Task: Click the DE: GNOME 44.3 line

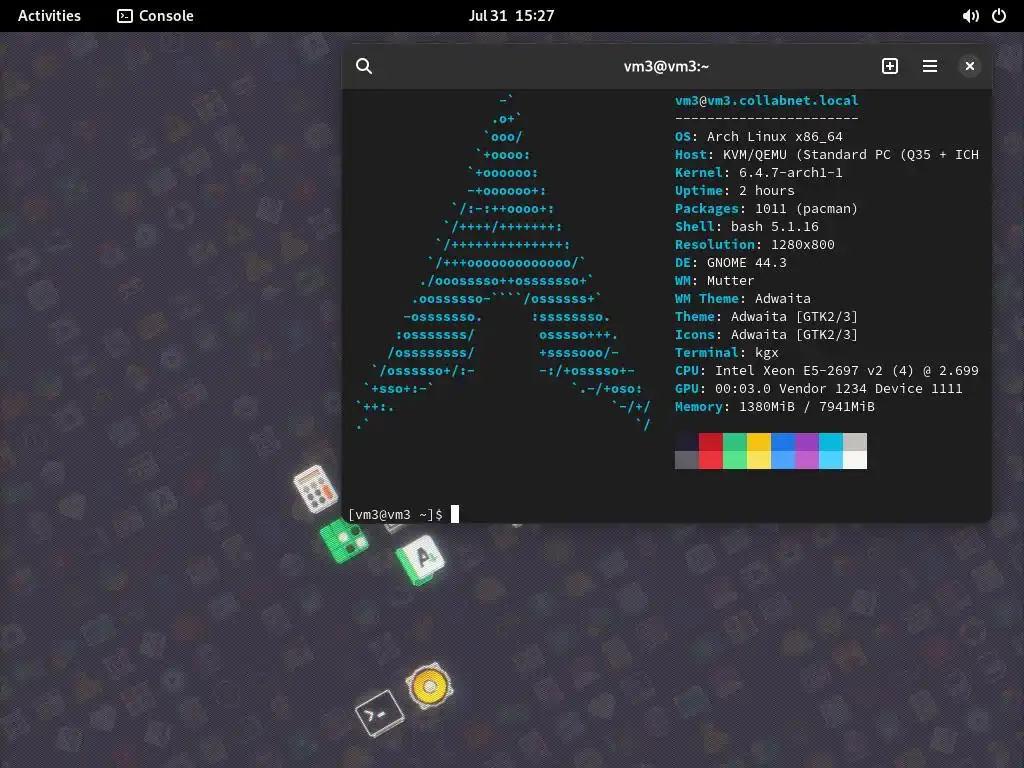Action: click(x=731, y=263)
